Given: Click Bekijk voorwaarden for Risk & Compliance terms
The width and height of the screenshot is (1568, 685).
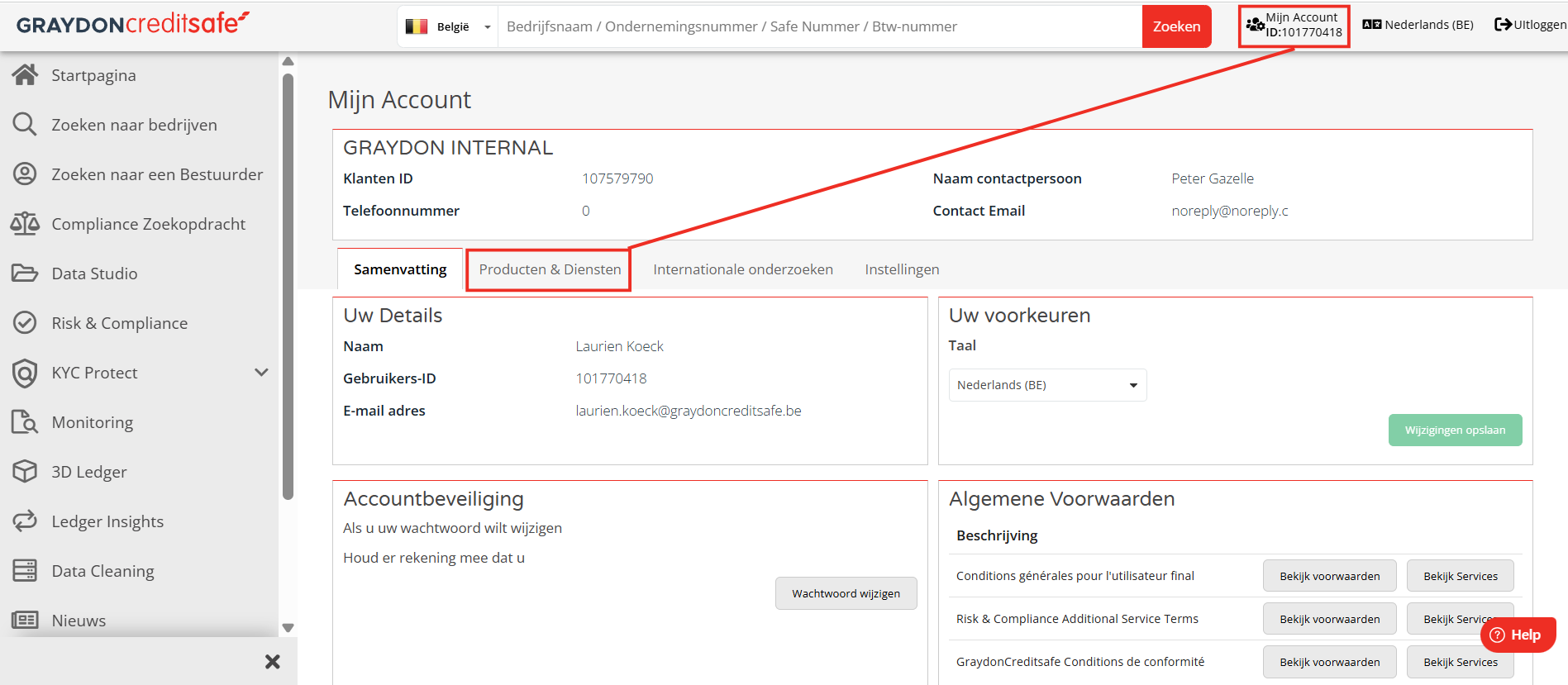Looking at the screenshot, I should point(1329,619).
